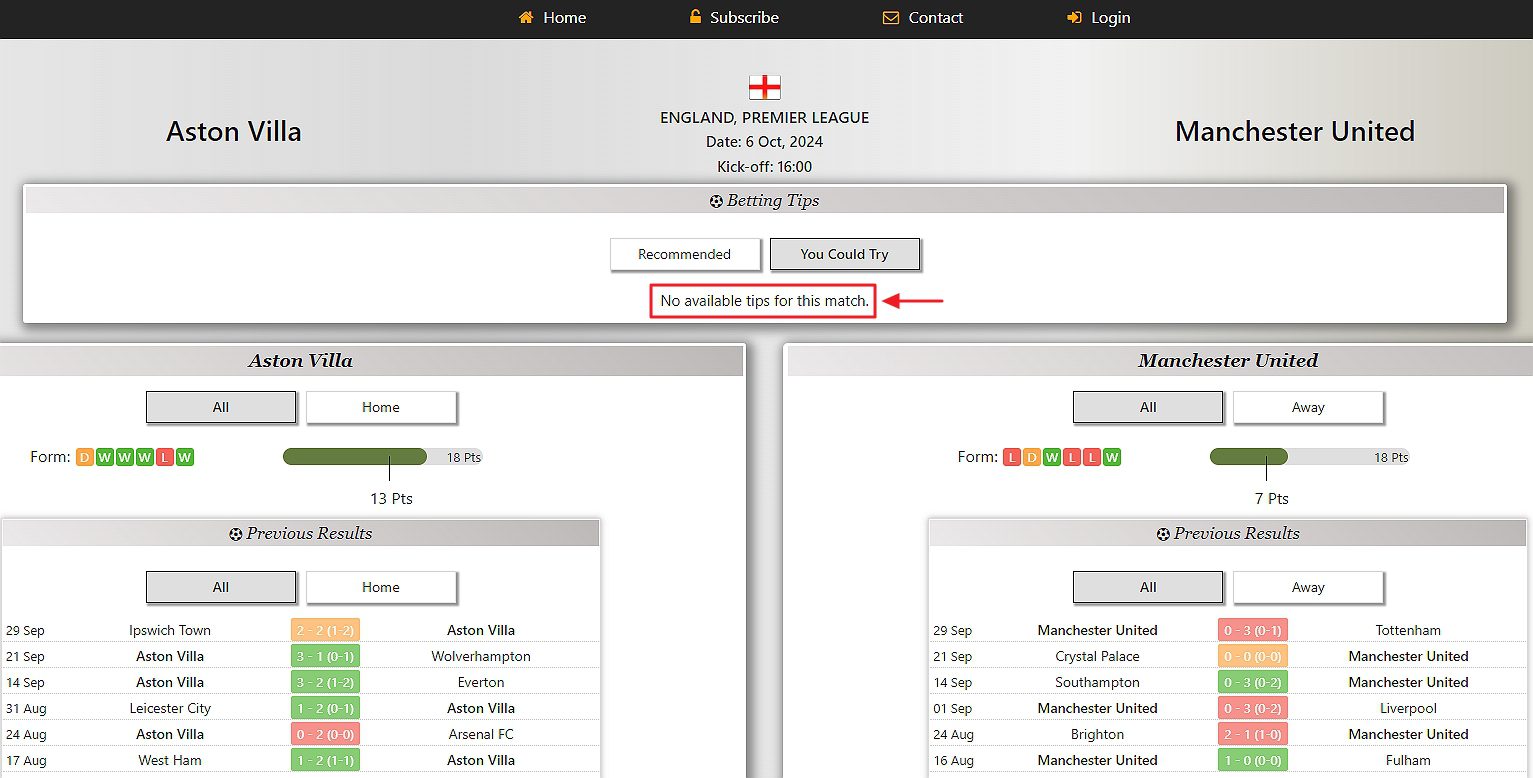This screenshot has height=778, width=1533.
Task: Click Brighton team name
Action: click(x=1097, y=734)
